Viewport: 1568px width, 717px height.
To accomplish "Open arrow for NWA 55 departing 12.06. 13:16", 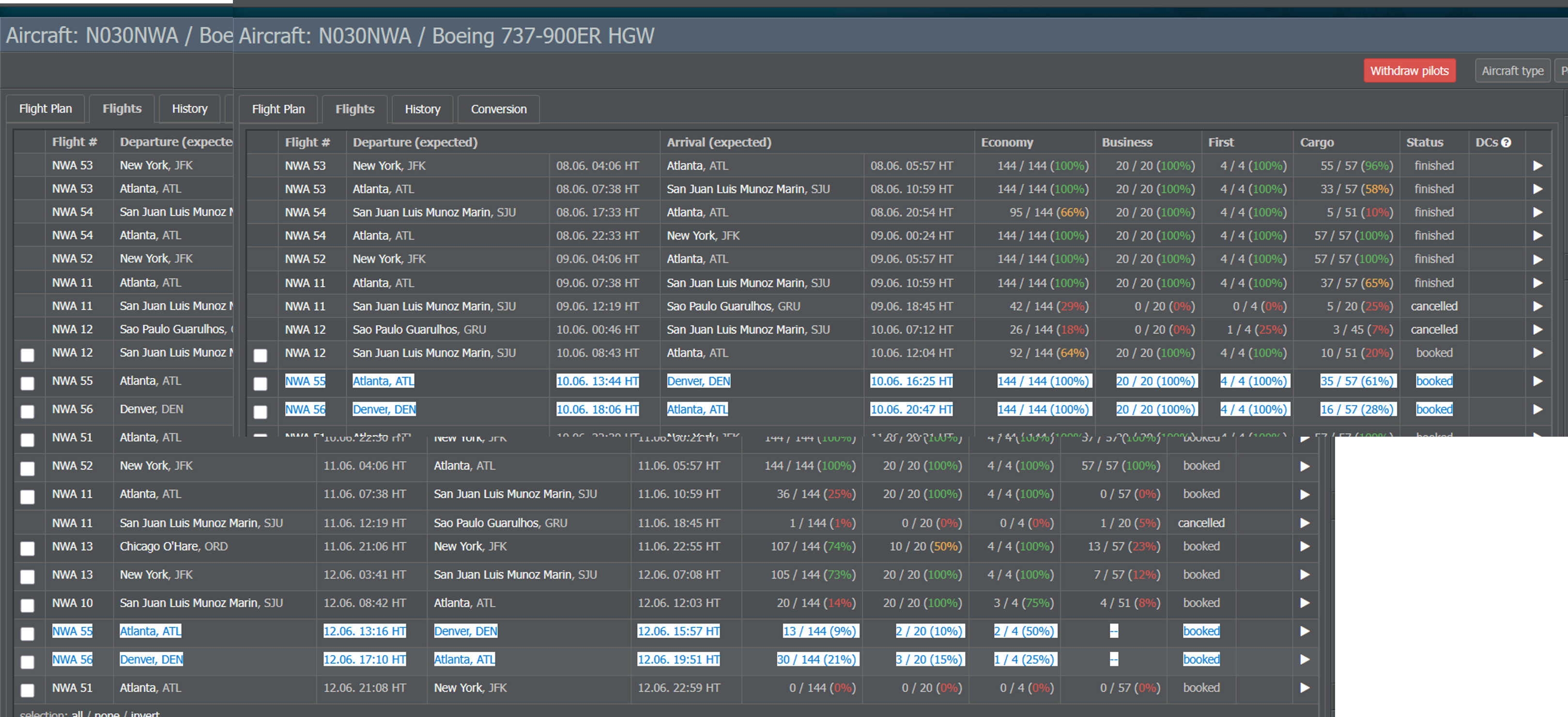I will (x=1305, y=631).
